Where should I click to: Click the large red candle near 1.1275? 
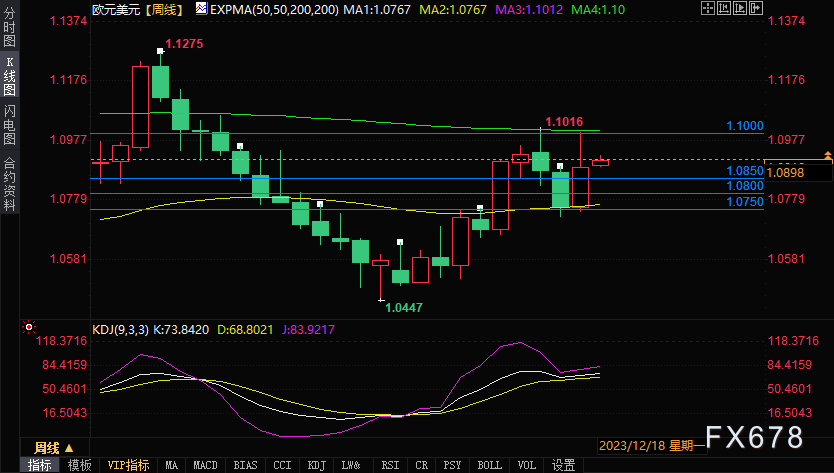pos(140,106)
